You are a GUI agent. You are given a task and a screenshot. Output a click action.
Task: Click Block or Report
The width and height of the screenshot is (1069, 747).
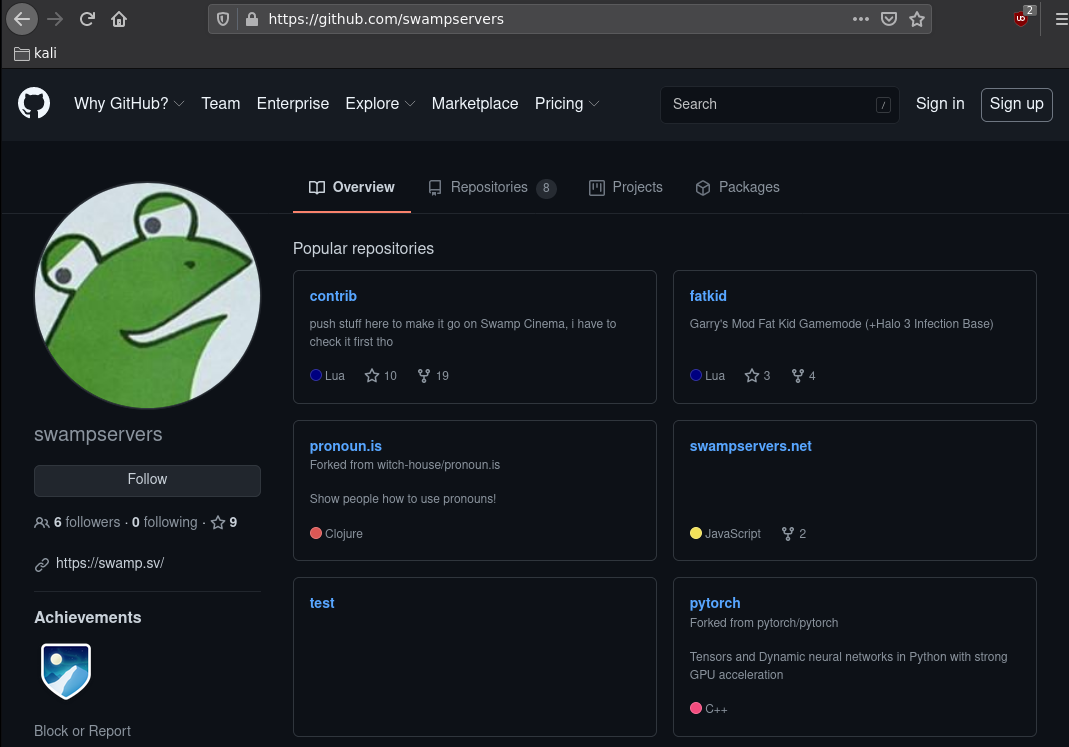(82, 731)
